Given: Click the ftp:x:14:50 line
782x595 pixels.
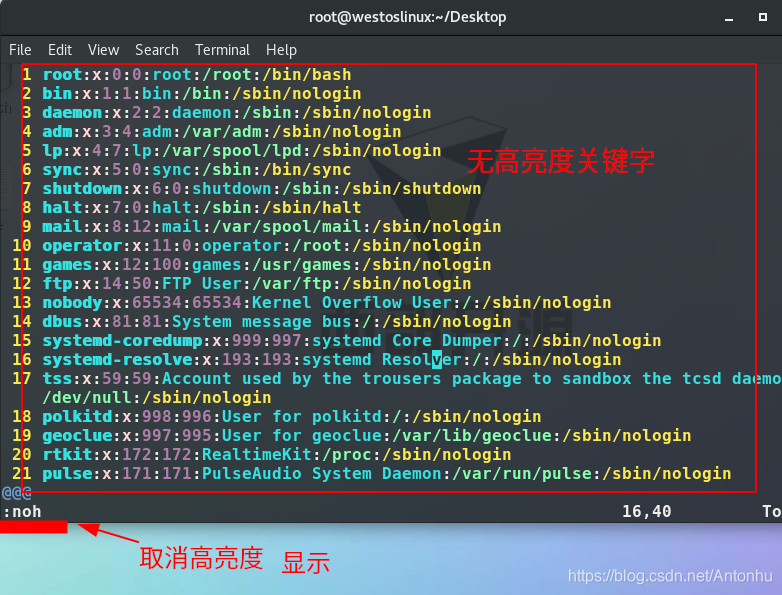Looking at the screenshot, I should tap(256, 283).
